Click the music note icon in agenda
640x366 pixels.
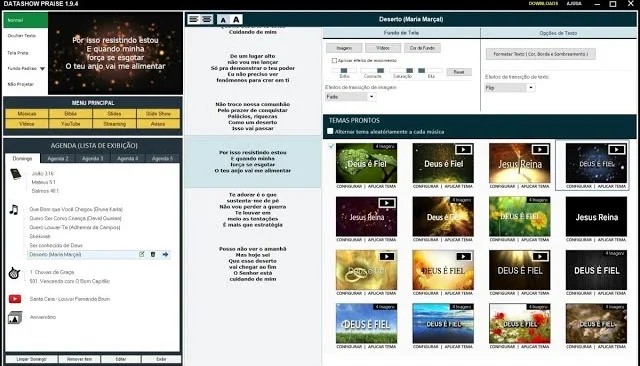(x=14, y=210)
